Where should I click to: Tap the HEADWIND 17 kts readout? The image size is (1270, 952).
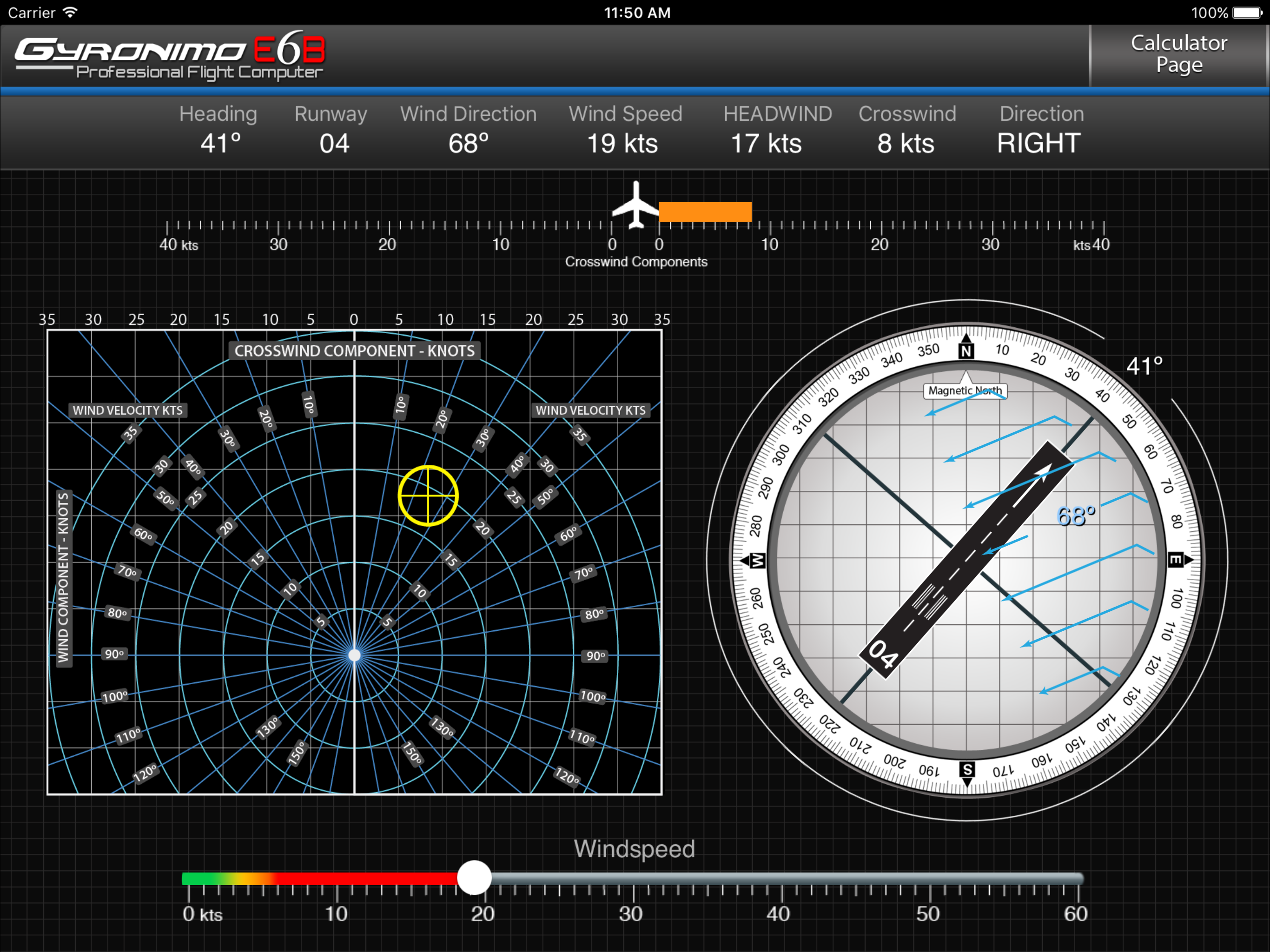(x=767, y=143)
